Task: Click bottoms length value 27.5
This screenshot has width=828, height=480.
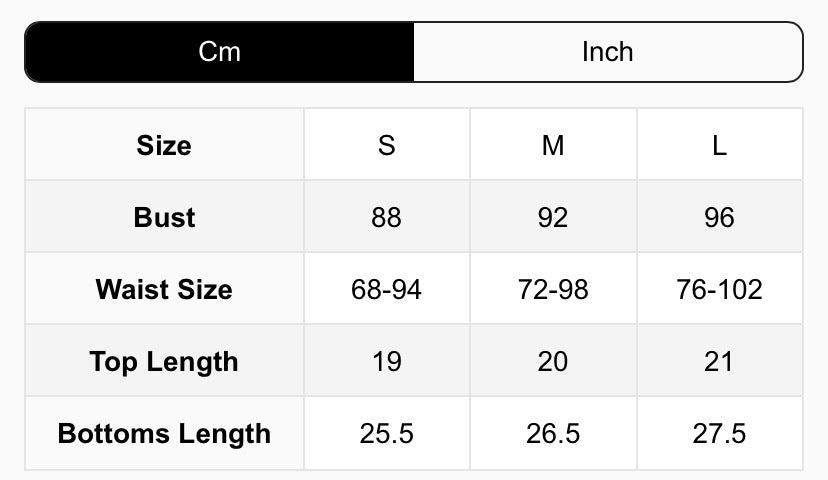Action: click(719, 433)
